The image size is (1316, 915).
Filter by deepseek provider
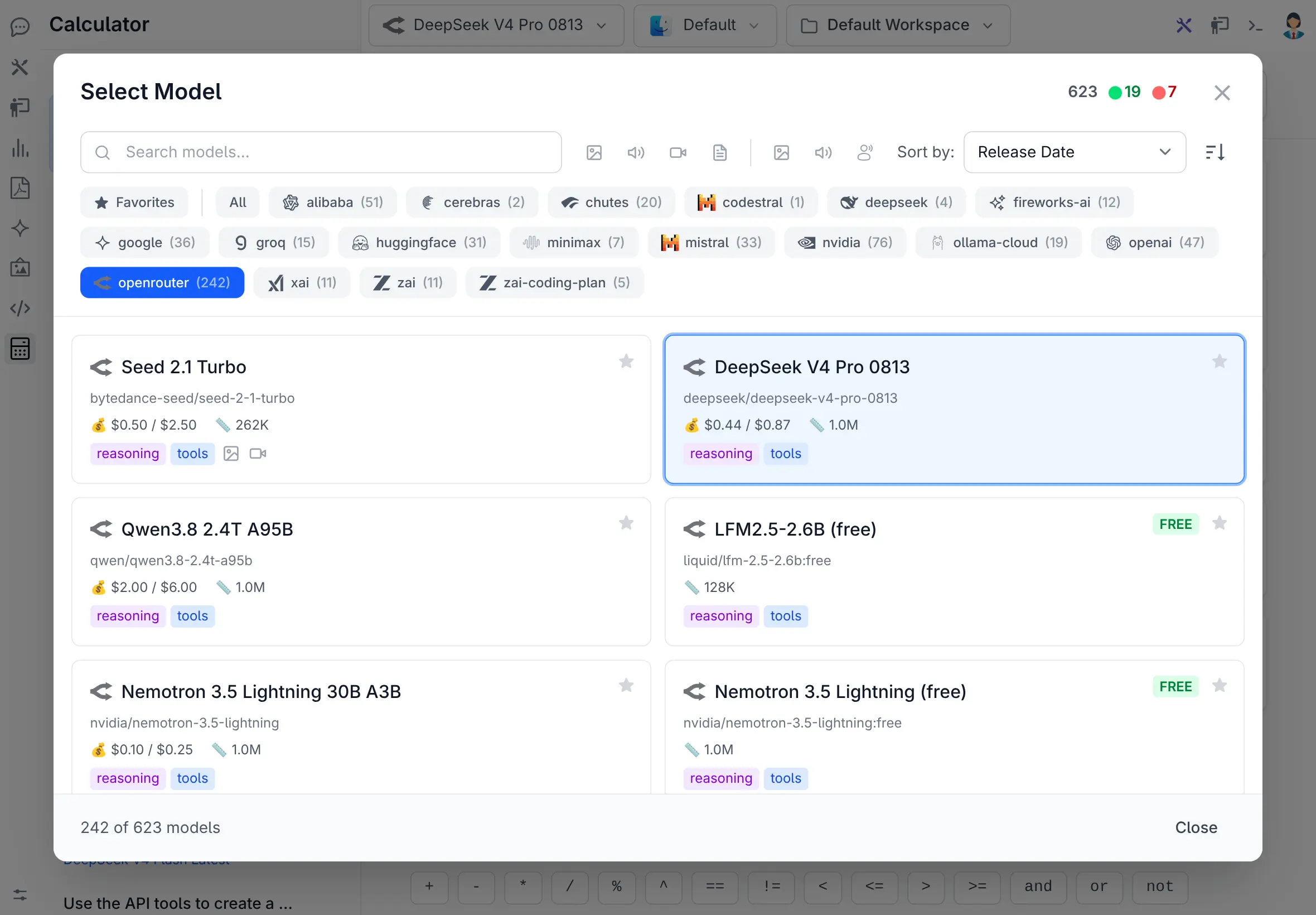point(897,203)
